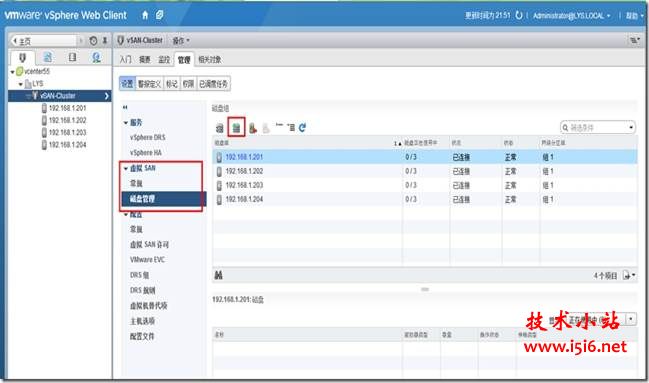This screenshot has width=649, height=383.
Task: Click the home icon in the vSphere header
Action: (x=145, y=15)
